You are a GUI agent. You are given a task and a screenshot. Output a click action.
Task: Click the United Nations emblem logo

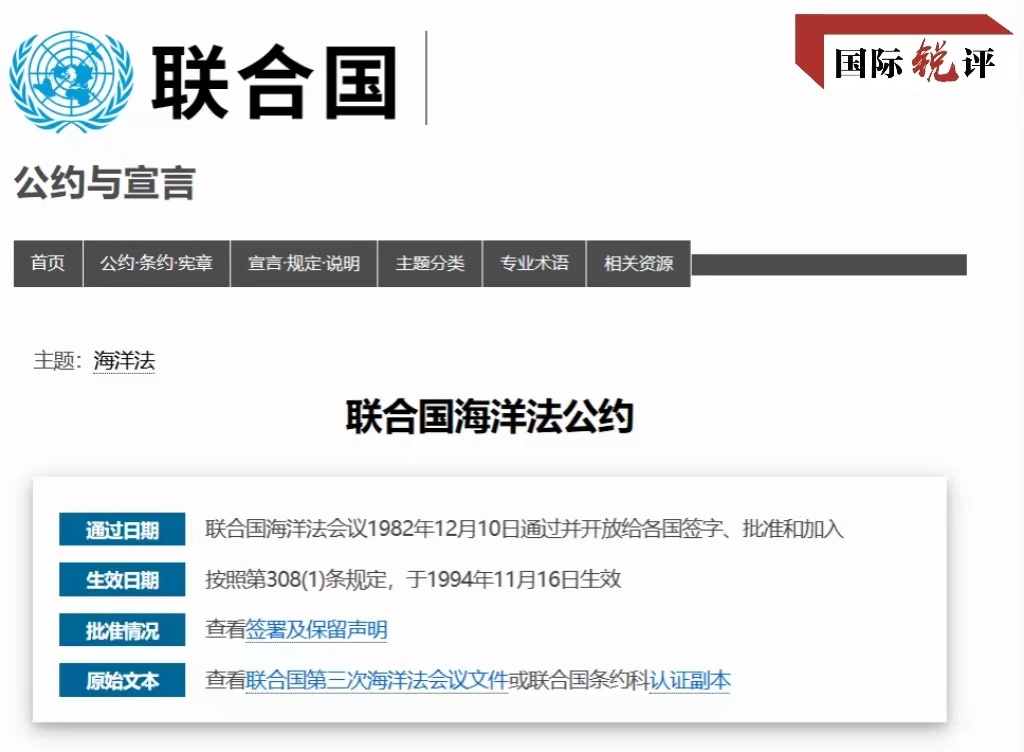(x=71, y=80)
